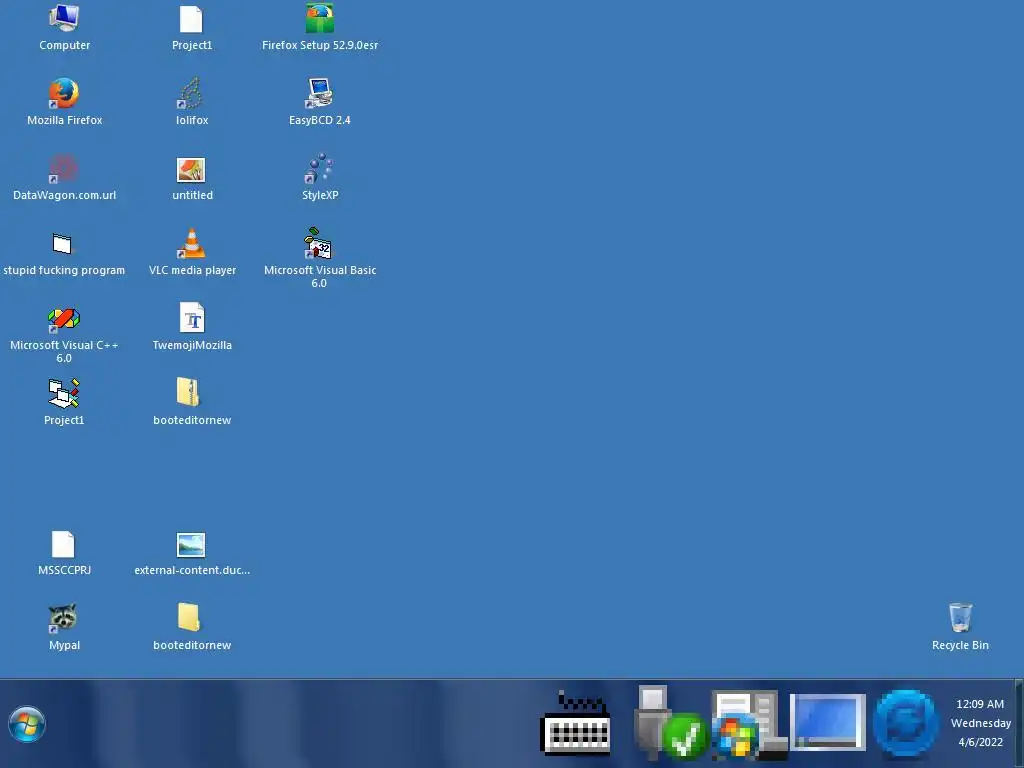Select the lolifox shortcut icon
Image resolution: width=1024 pixels, height=768 pixels.
click(x=191, y=101)
